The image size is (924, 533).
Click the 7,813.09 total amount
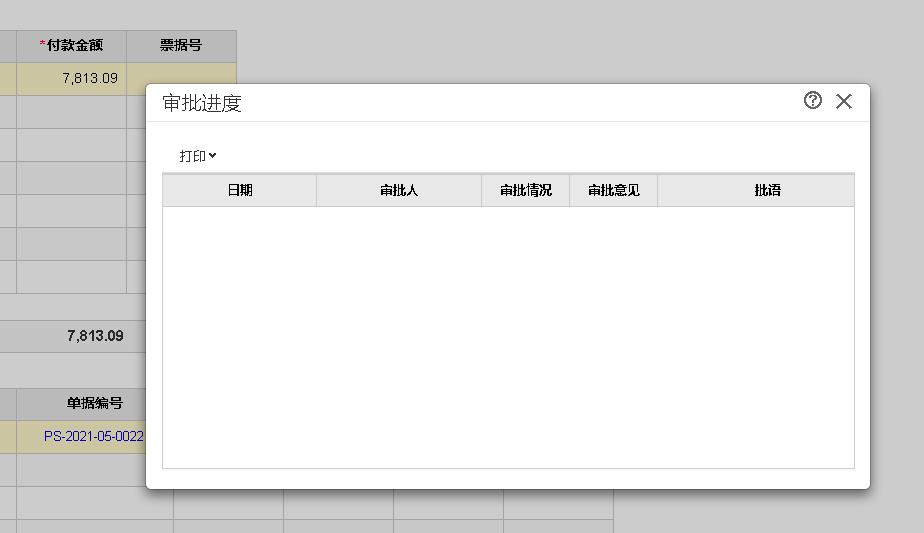coord(95,336)
